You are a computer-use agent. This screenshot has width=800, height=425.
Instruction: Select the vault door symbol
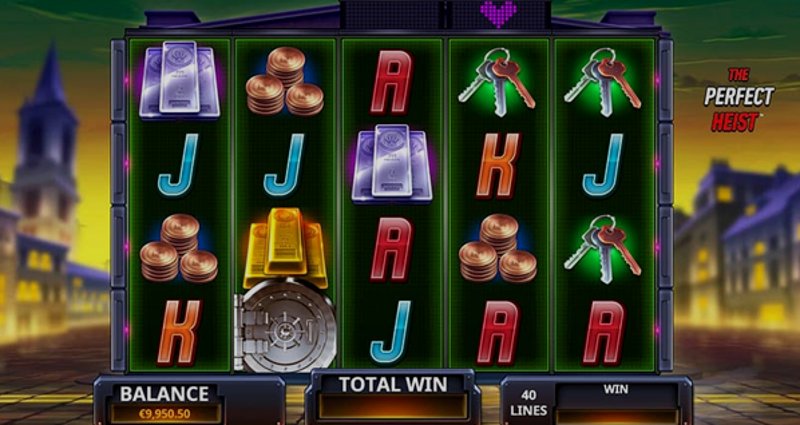pos(285,326)
